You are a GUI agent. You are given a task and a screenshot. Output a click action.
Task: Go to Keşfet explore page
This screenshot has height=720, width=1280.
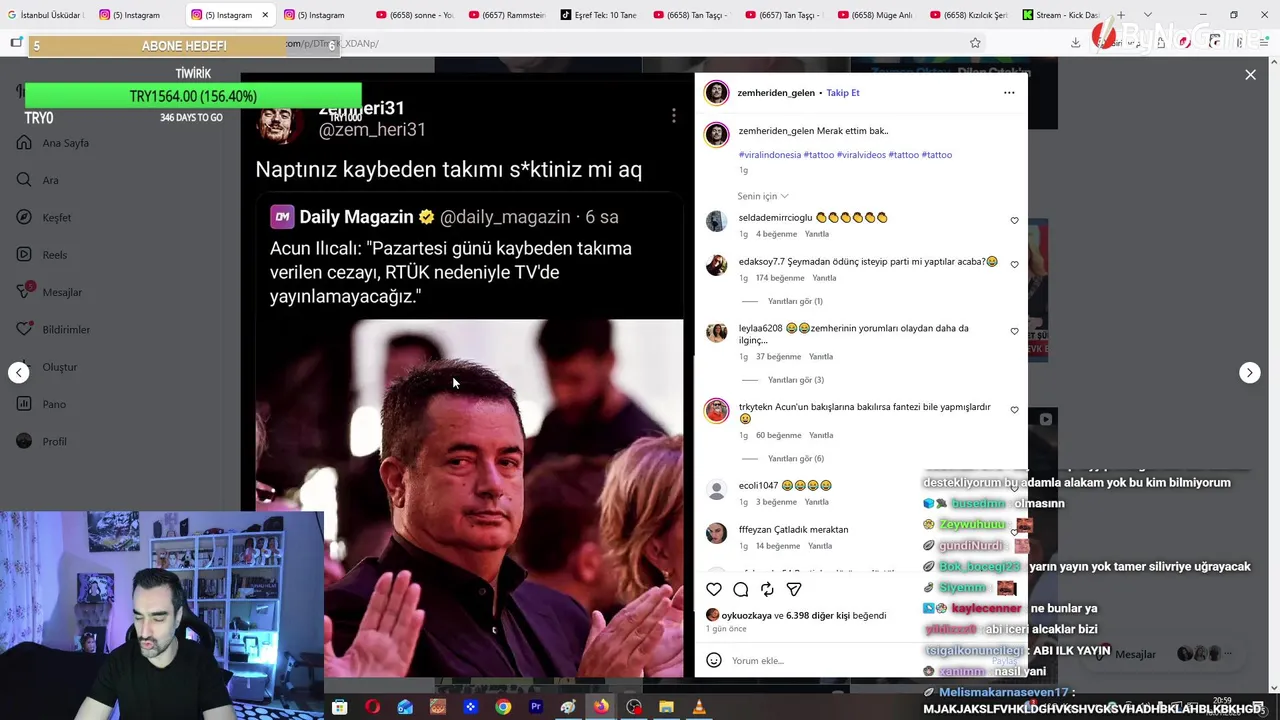click(45, 218)
